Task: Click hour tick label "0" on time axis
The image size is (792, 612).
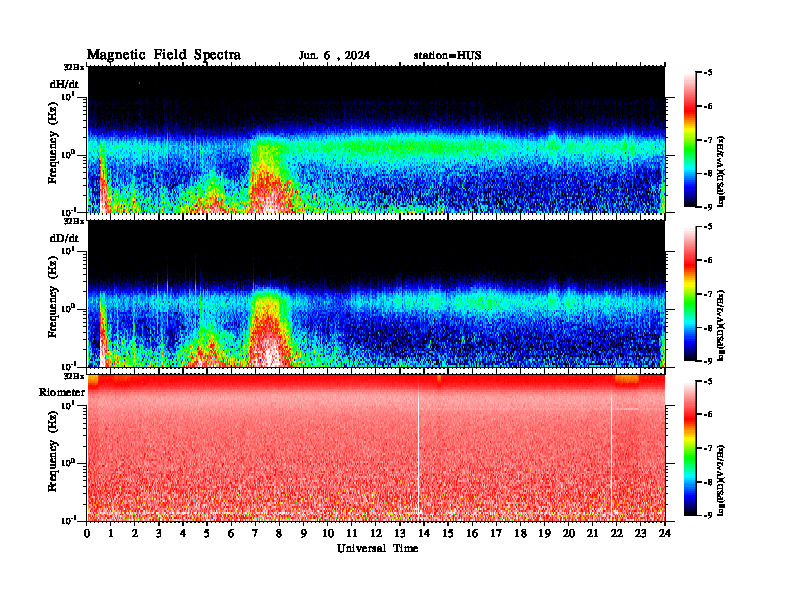Action: 87,534
